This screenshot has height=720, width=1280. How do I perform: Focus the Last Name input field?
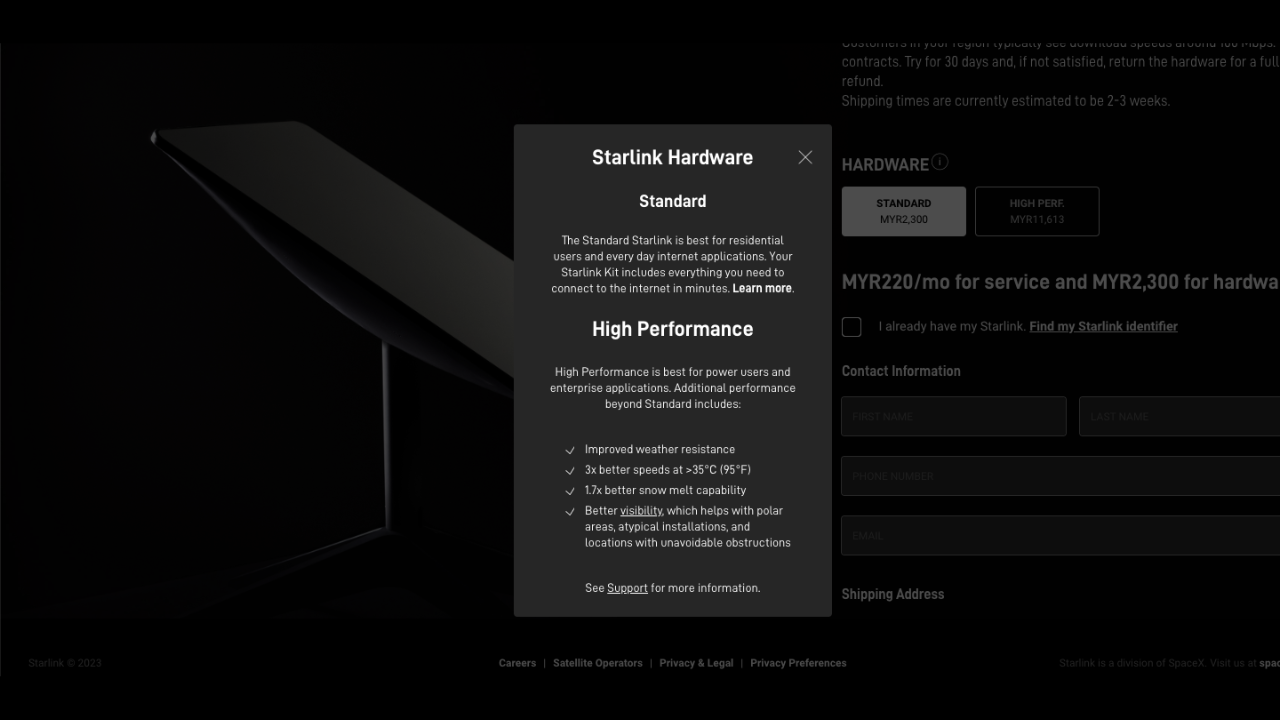[x=1180, y=416]
